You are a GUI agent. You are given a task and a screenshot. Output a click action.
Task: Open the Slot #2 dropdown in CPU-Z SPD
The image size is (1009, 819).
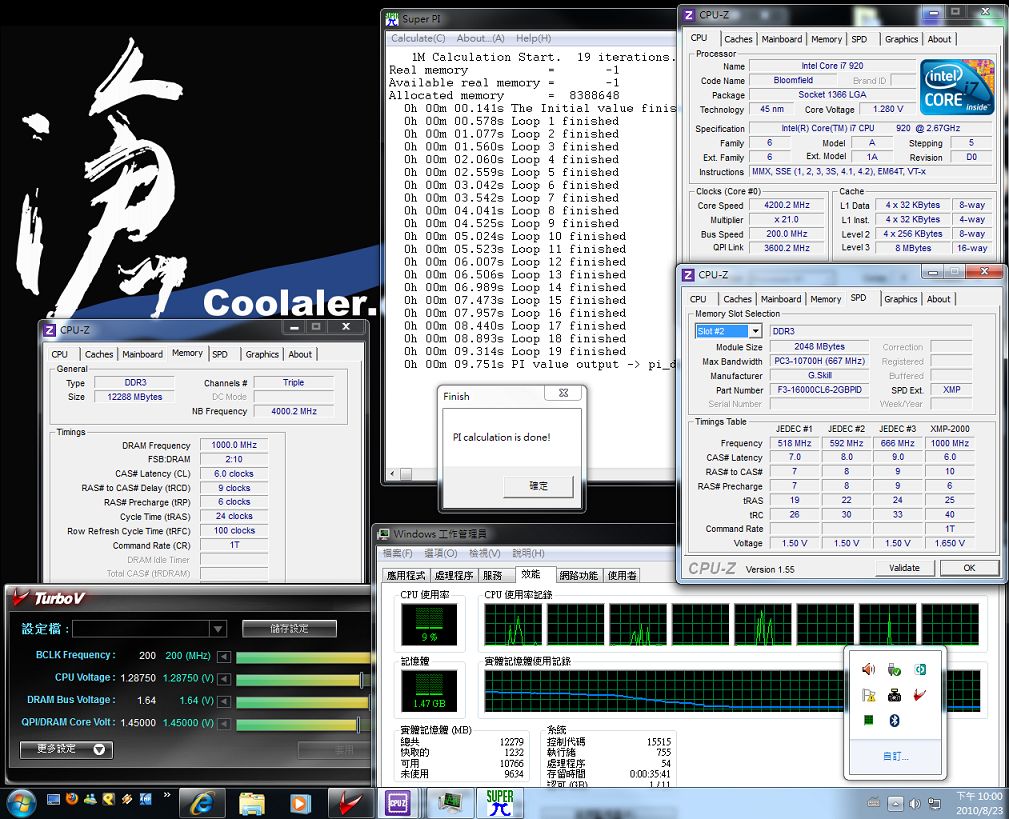point(755,331)
